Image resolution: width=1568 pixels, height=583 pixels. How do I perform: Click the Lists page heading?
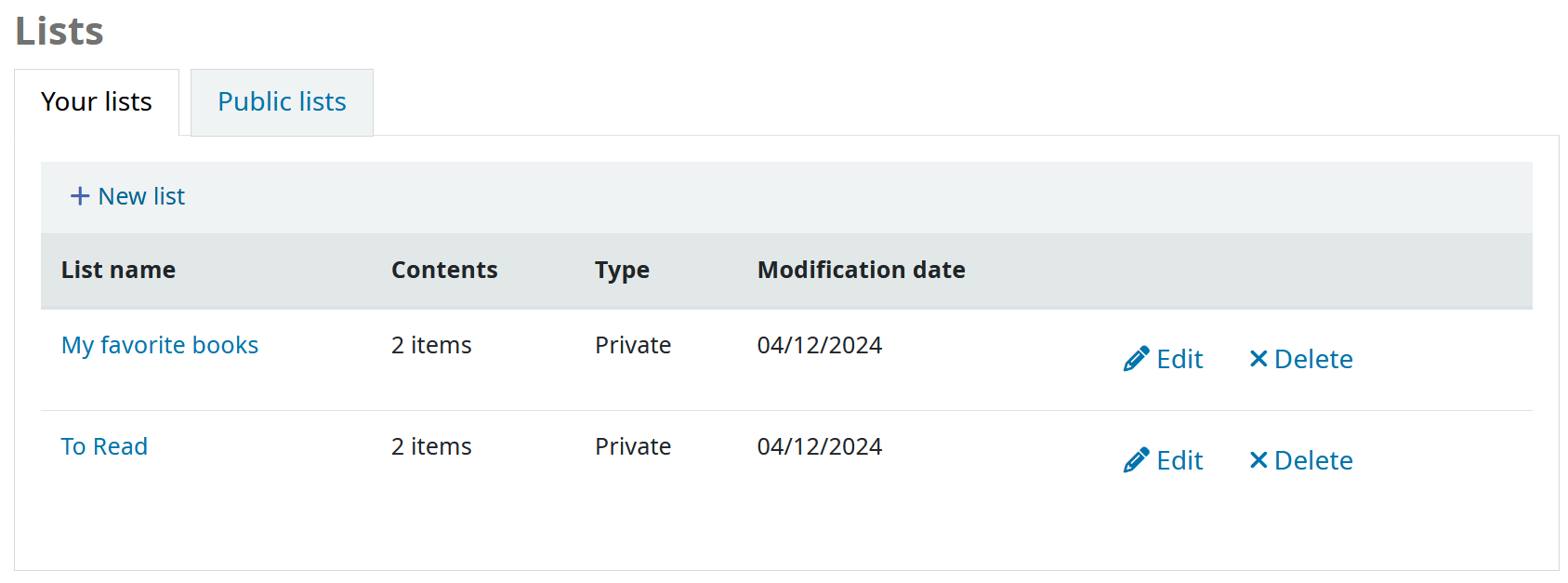(x=58, y=30)
